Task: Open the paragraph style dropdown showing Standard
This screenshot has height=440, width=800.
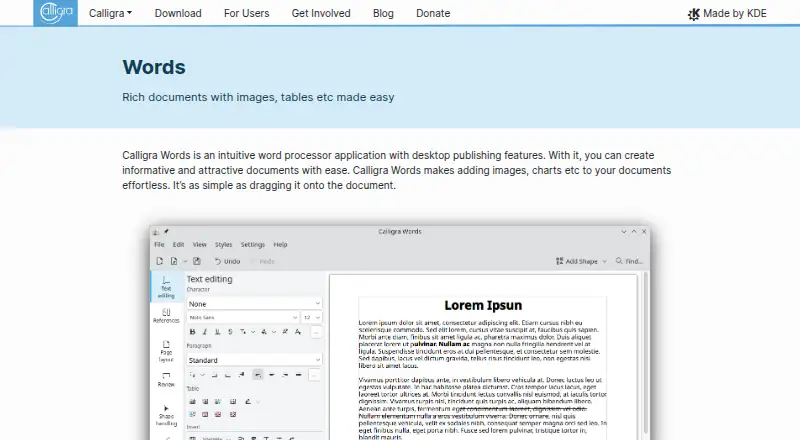Action: [x=254, y=360]
